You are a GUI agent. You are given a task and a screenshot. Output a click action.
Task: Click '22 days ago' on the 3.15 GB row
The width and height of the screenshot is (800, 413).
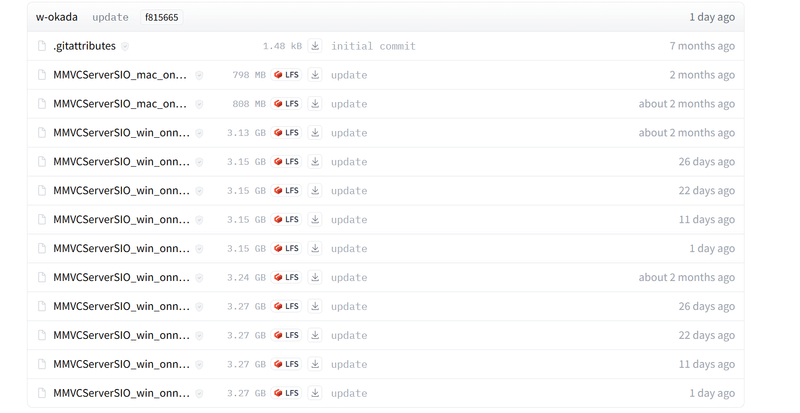[x=707, y=190]
